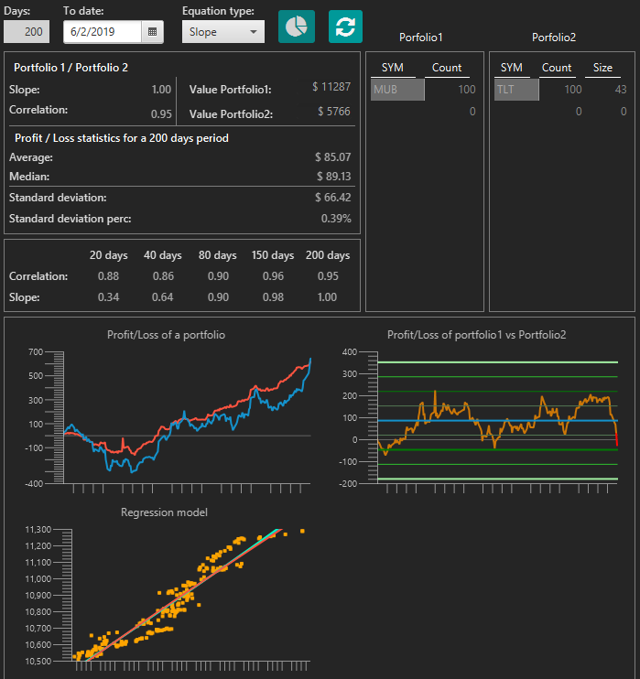Screen dimensions: 640x679
Task: Click the Count column header in Portfolio1 table
Action: tap(446, 68)
